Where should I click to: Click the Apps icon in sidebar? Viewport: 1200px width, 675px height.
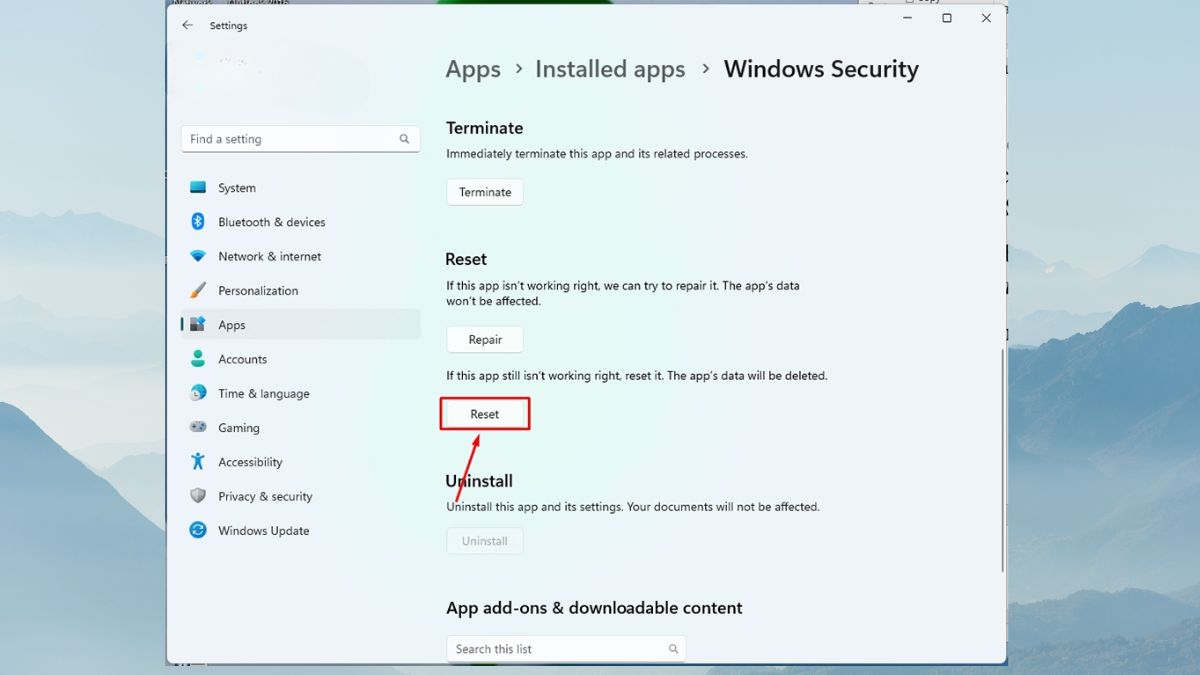pyautogui.click(x=198, y=324)
